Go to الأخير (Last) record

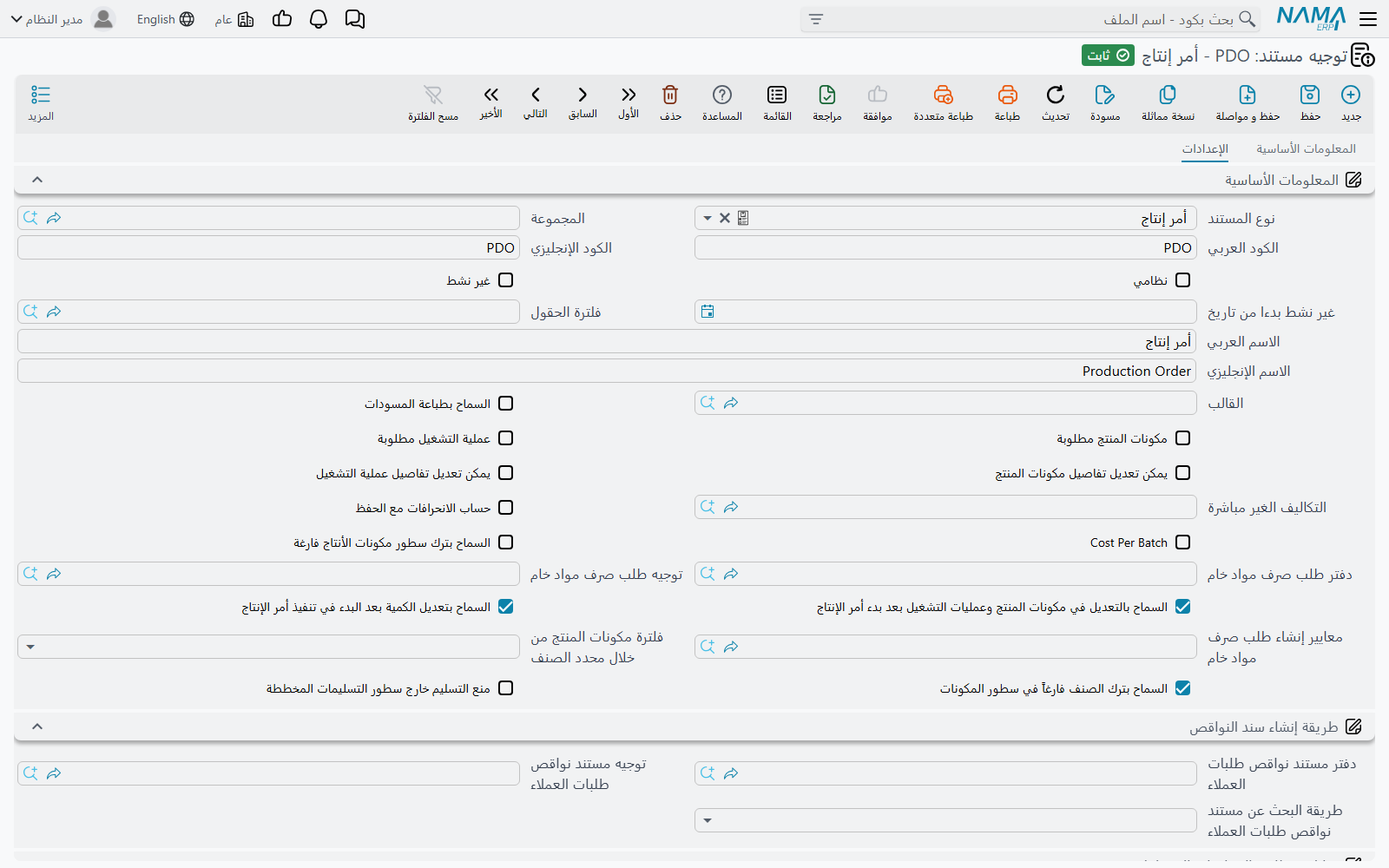pyautogui.click(x=491, y=95)
